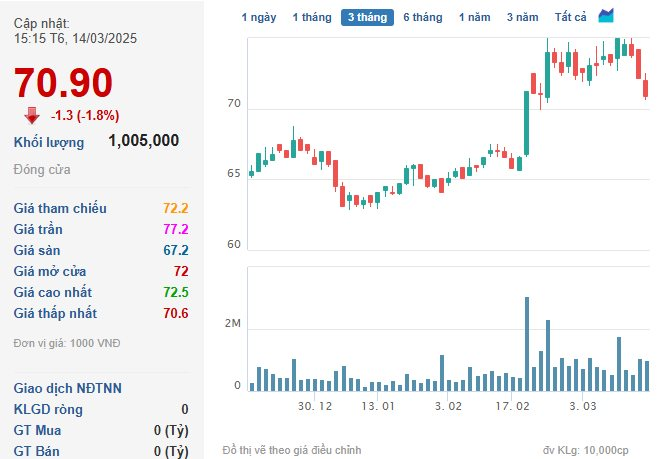The width and height of the screenshot is (663, 459).
Task: Click the highest price 72.5
Action: click(176, 292)
